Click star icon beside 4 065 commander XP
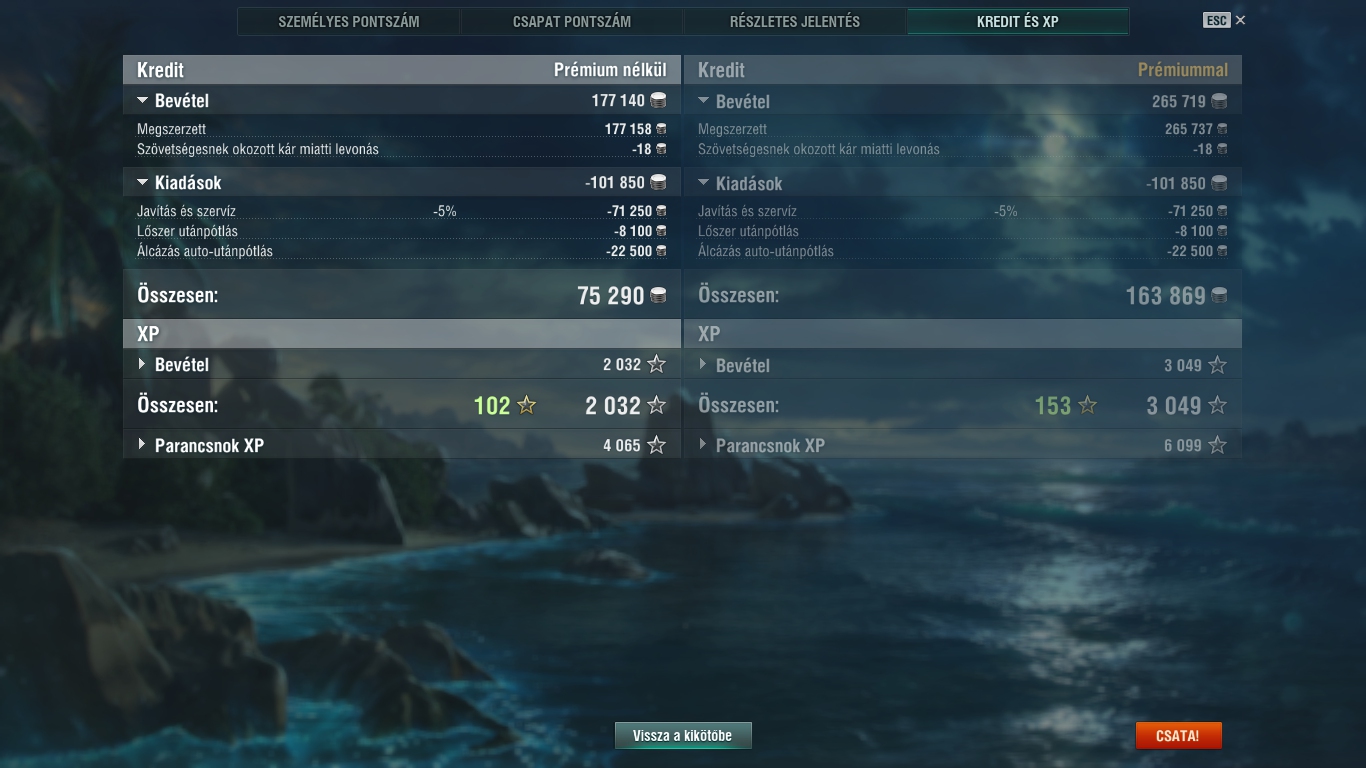 [x=656, y=445]
